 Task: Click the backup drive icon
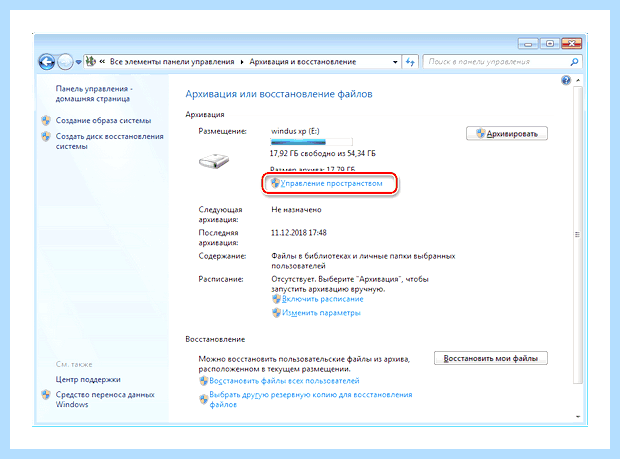(214, 161)
